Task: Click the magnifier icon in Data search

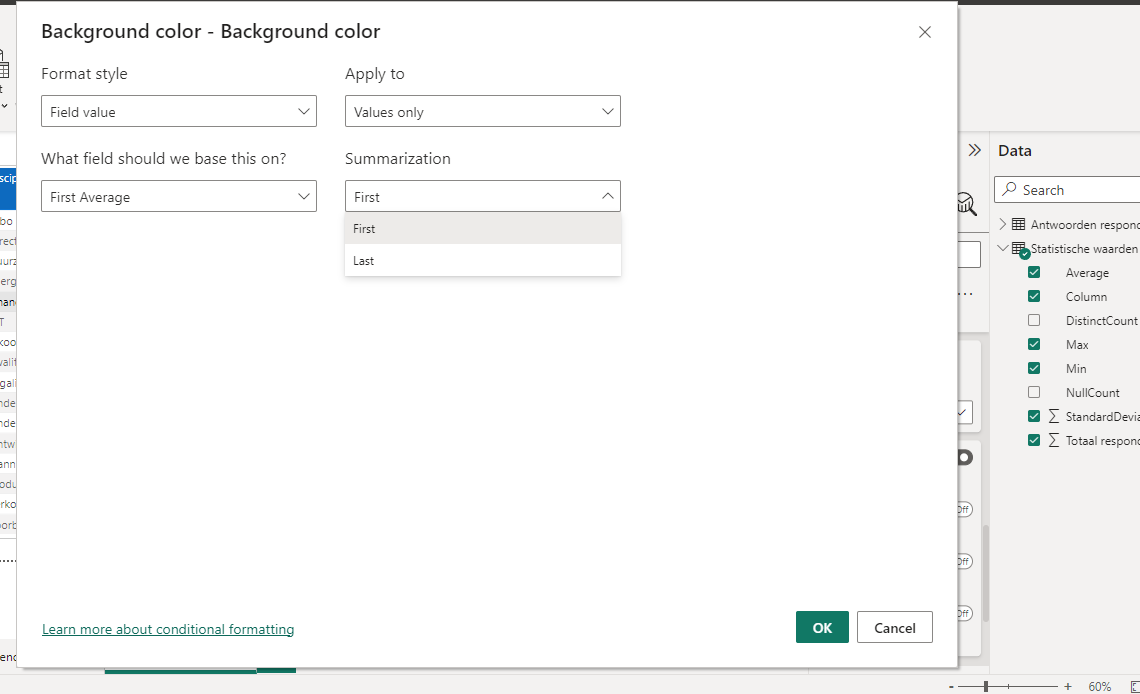Action: (1009, 189)
